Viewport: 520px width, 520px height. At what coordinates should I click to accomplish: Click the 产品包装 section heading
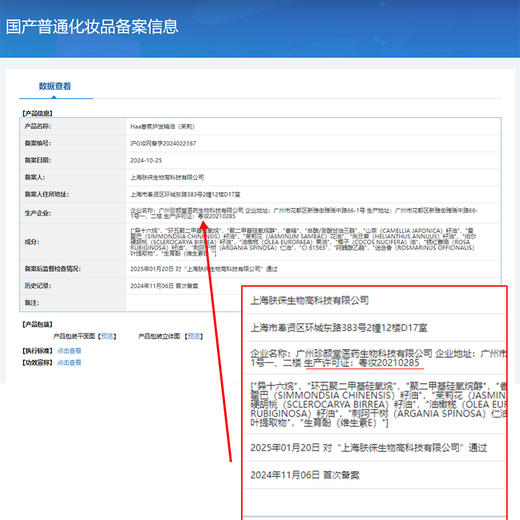pyautogui.click(x=37, y=324)
